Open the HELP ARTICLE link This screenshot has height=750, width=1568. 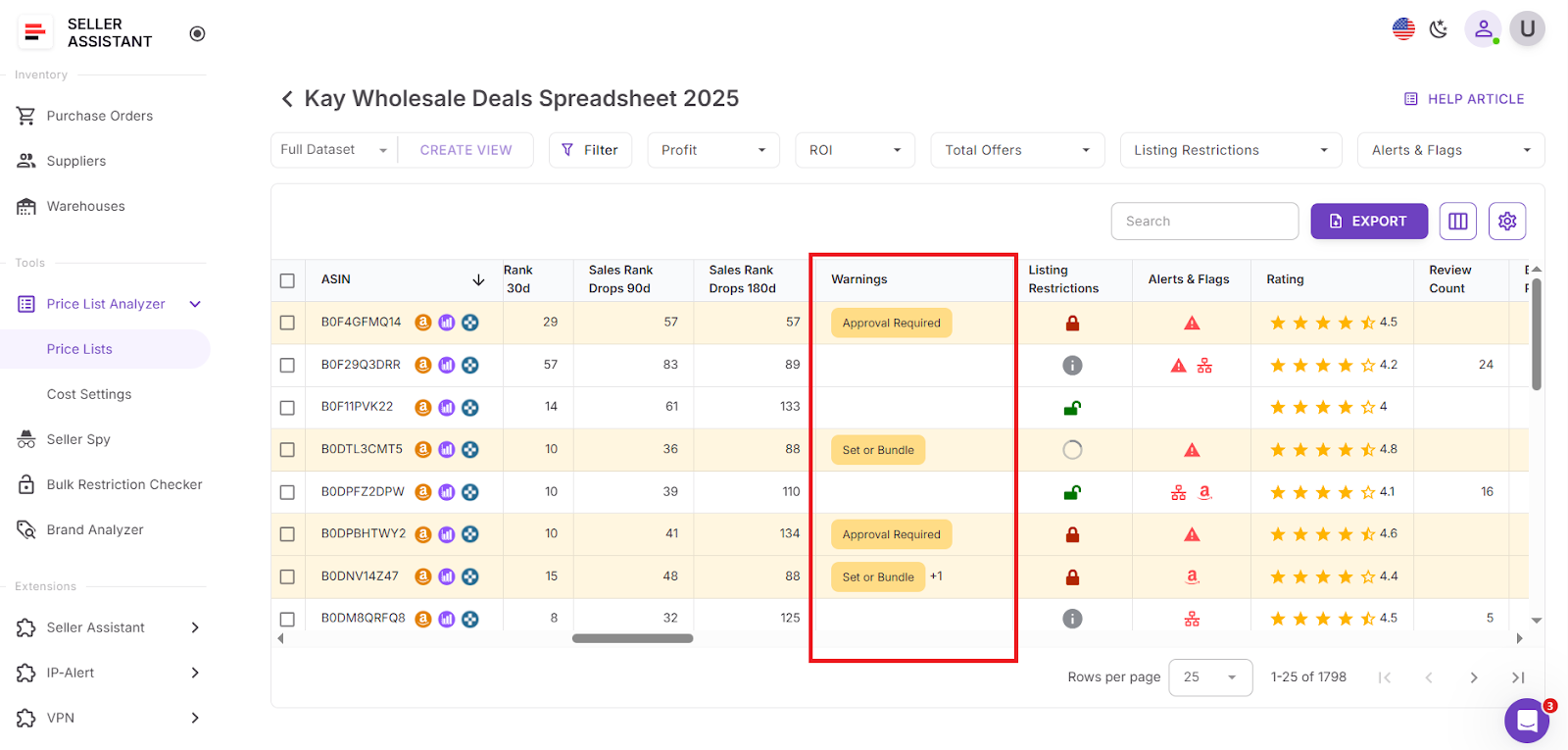tap(1464, 99)
